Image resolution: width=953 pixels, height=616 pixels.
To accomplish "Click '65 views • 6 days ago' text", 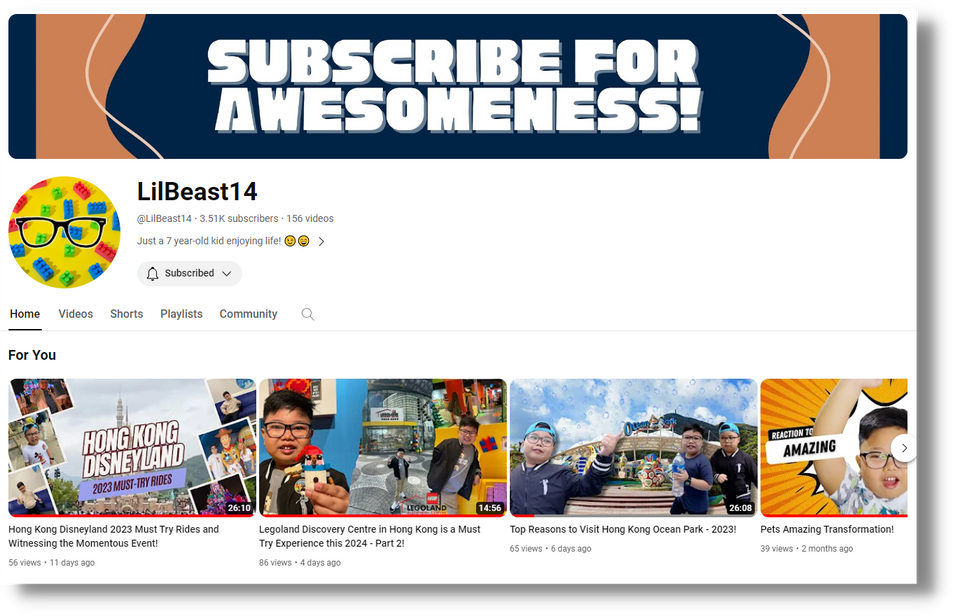I will [551, 549].
